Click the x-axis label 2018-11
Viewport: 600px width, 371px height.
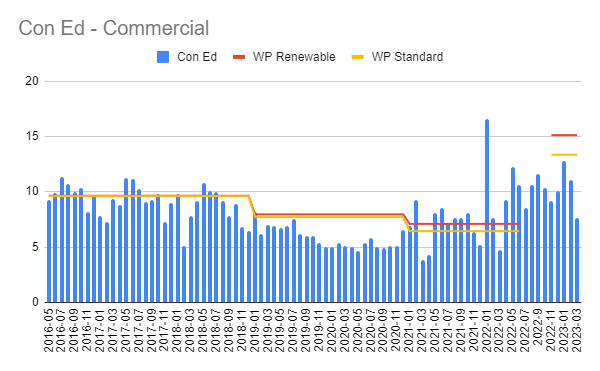pos(241,330)
